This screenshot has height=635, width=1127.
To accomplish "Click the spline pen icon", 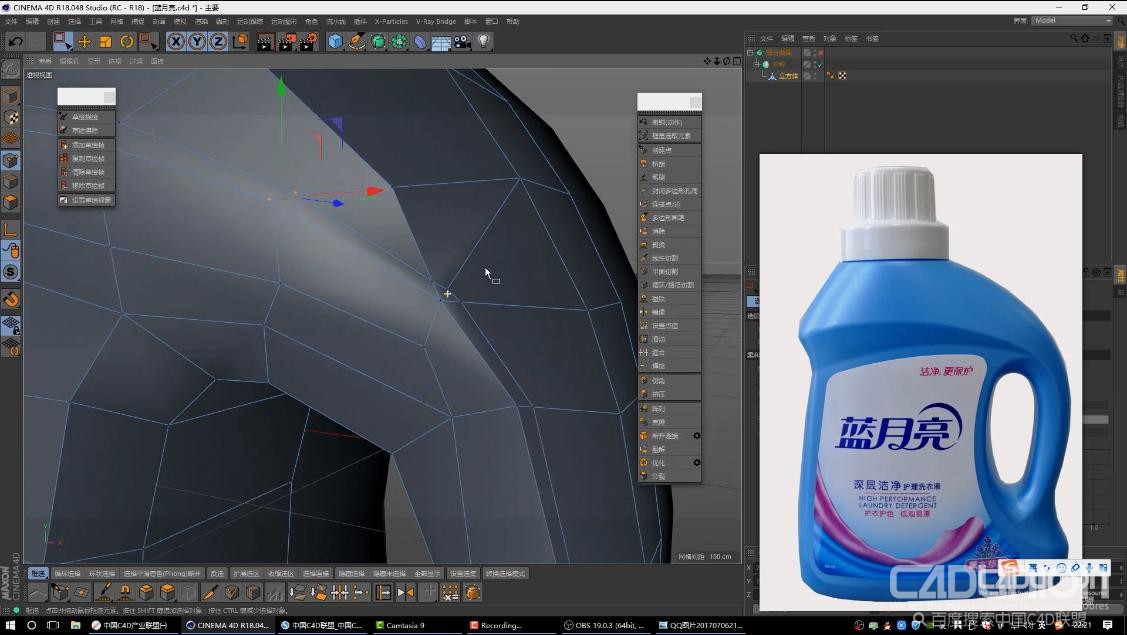I will 356,42.
